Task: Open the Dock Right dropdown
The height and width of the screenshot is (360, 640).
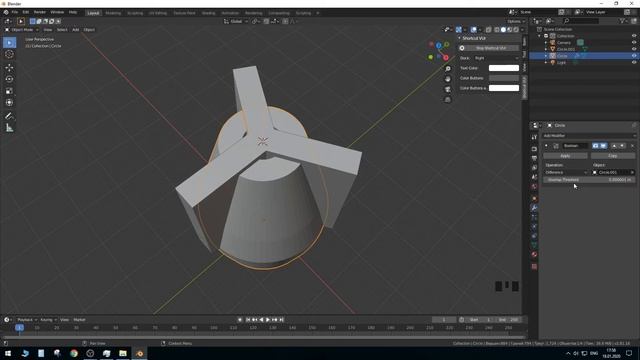Action: pyautogui.click(x=496, y=58)
